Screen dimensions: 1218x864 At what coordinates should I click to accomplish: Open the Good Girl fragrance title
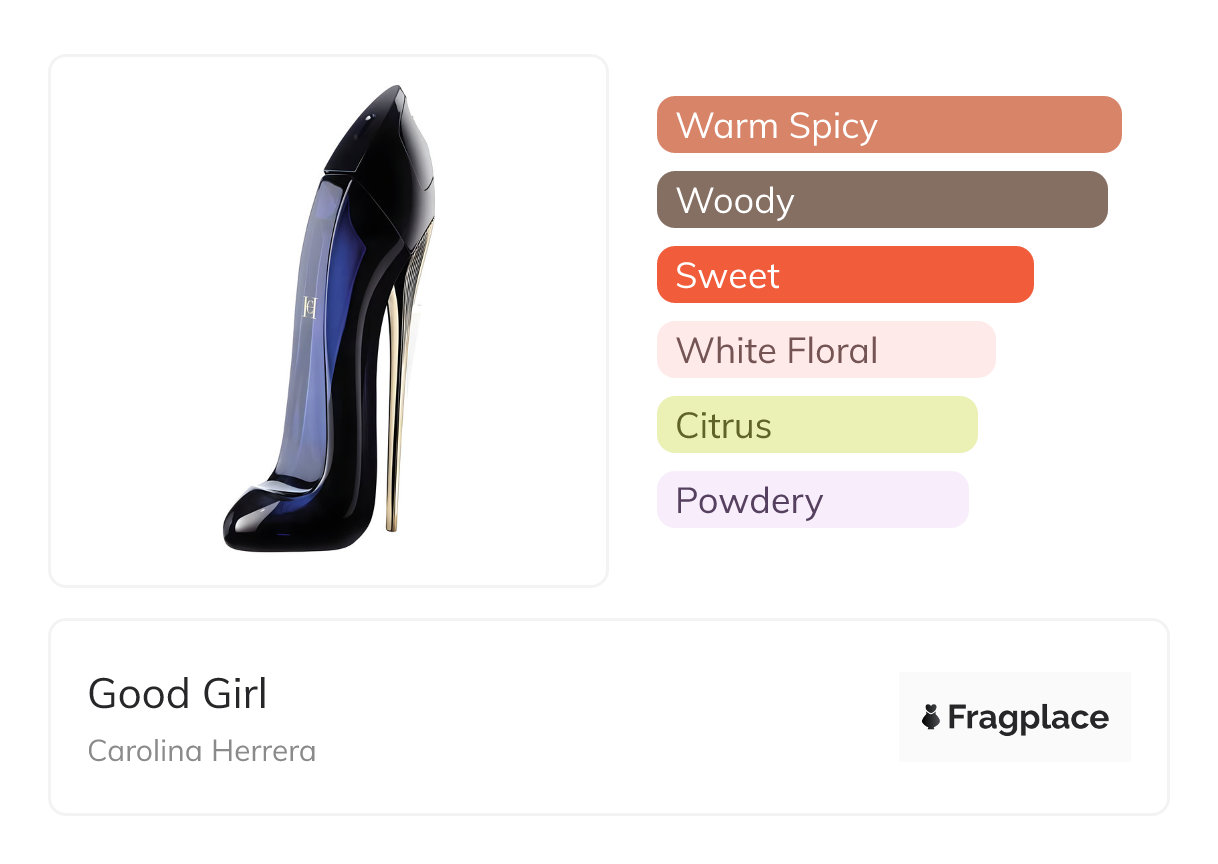[x=177, y=694]
